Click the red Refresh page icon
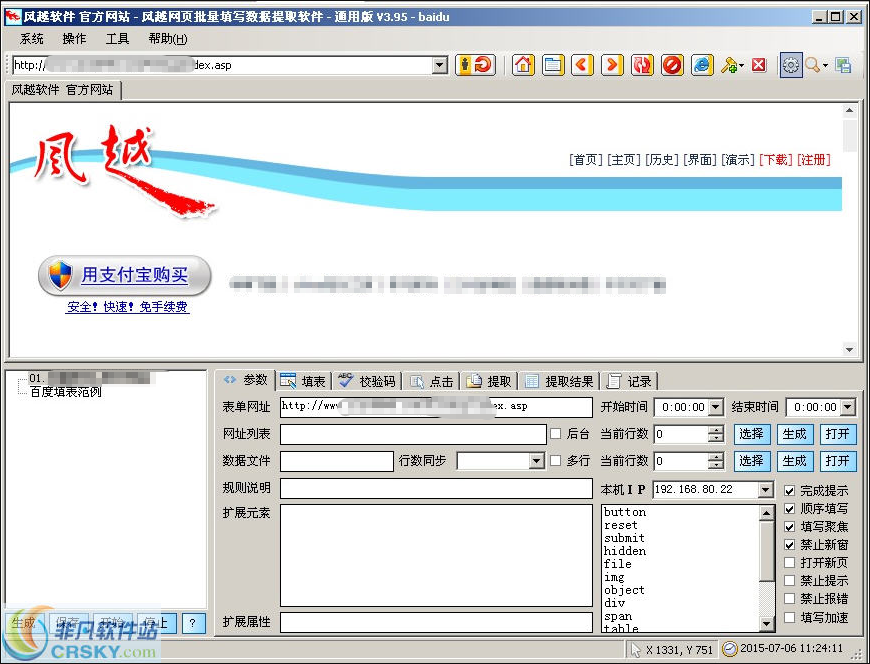Image resolution: width=870 pixels, height=664 pixels. click(x=642, y=65)
